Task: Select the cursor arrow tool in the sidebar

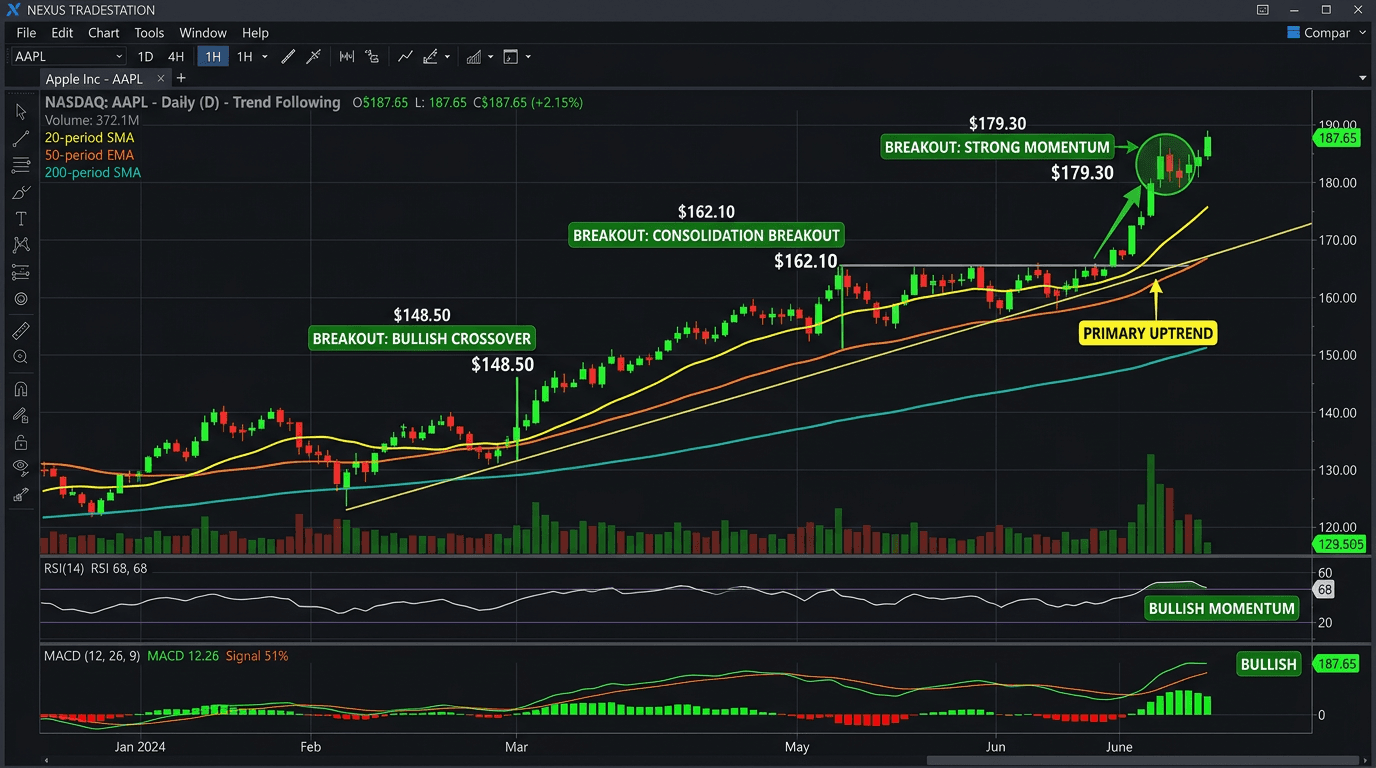Action: tap(20, 112)
